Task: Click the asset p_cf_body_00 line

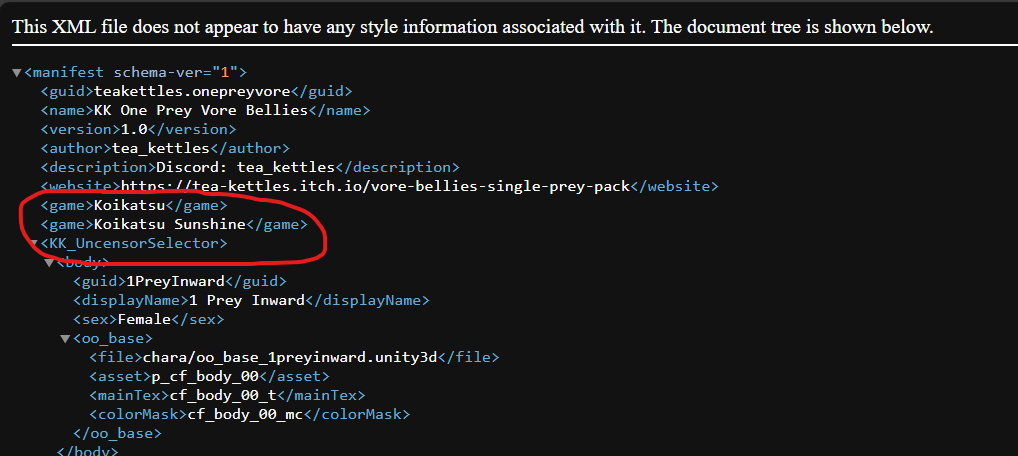Action: pyautogui.click(x=209, y=377)
